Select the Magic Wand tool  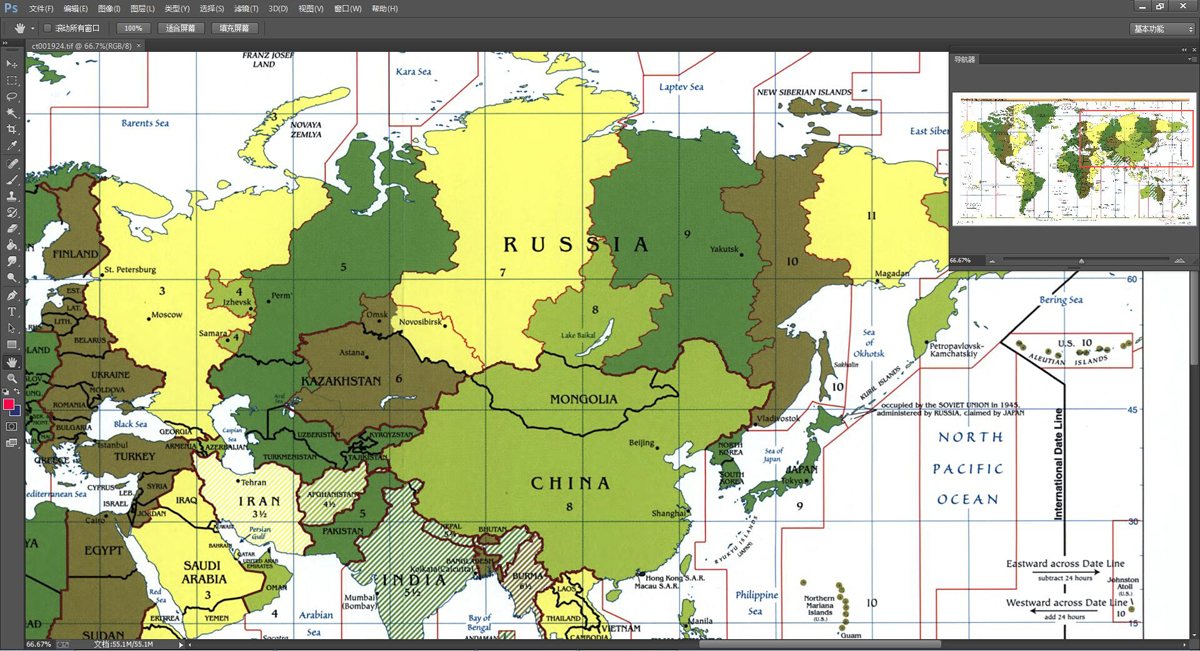click(x=12, y=113)
